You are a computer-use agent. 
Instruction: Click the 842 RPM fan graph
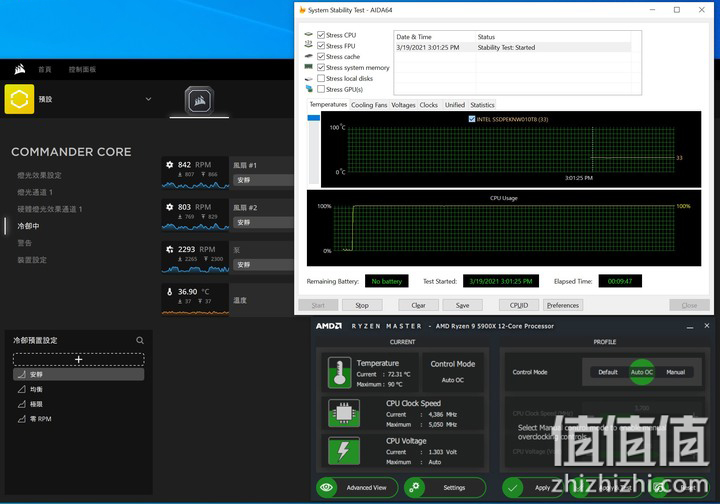click(x=195, y=185)
